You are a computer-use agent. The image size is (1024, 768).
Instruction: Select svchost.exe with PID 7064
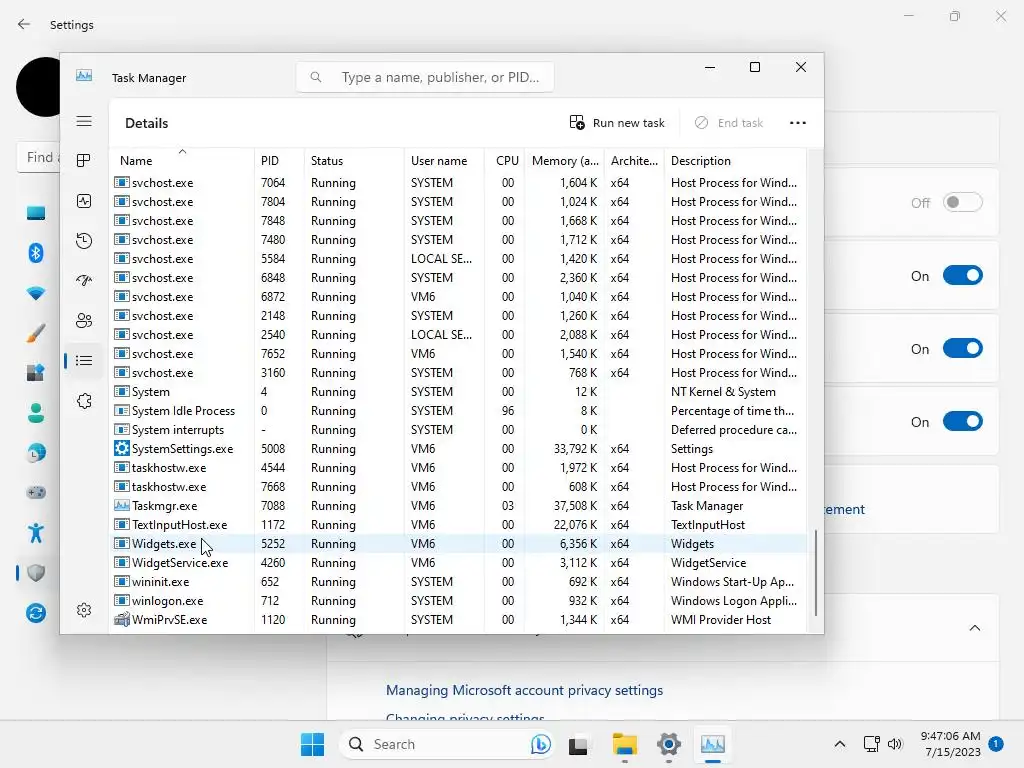(459, 183)
